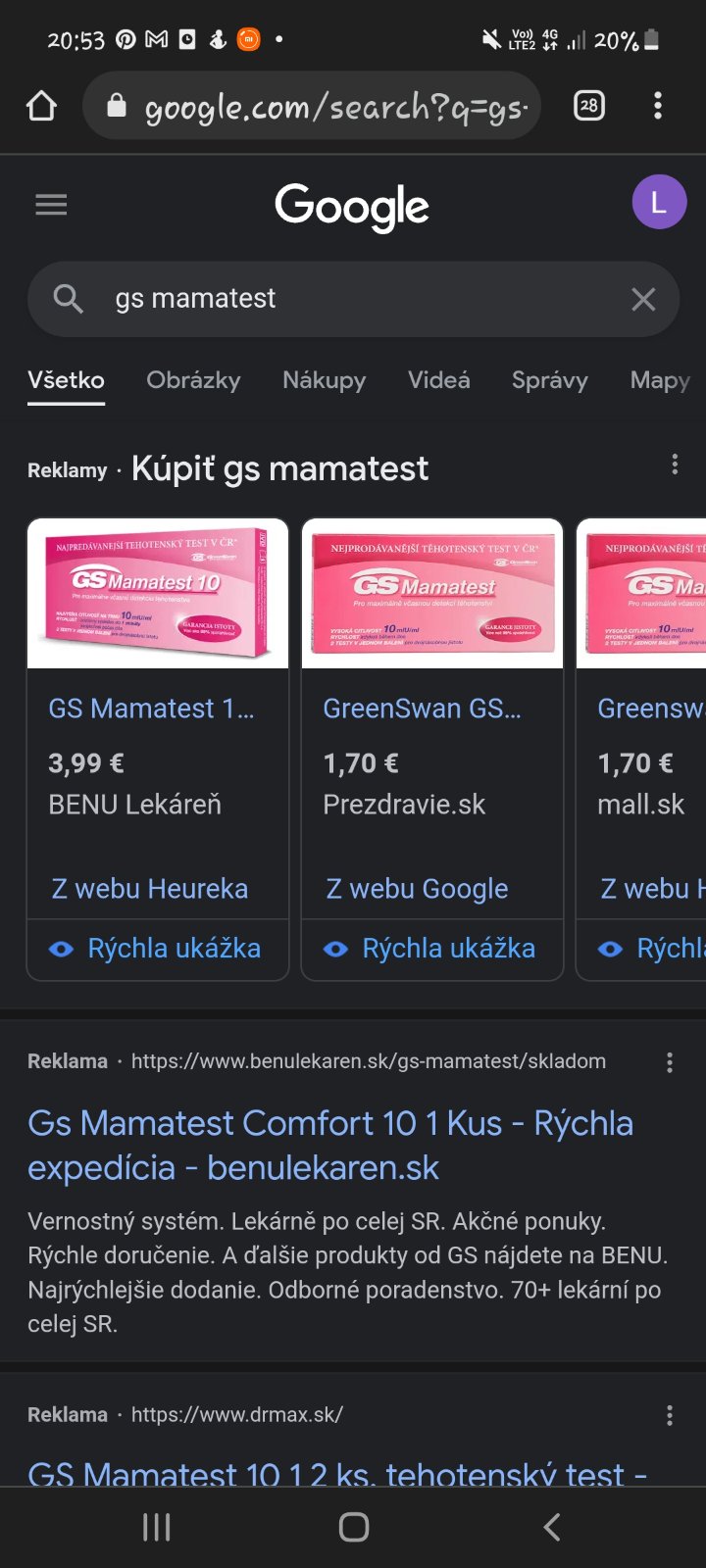Open the GS Mamatest 10 product image
Image resolution: width=706 pixels, height=1568 pixels.
(158, 595)
